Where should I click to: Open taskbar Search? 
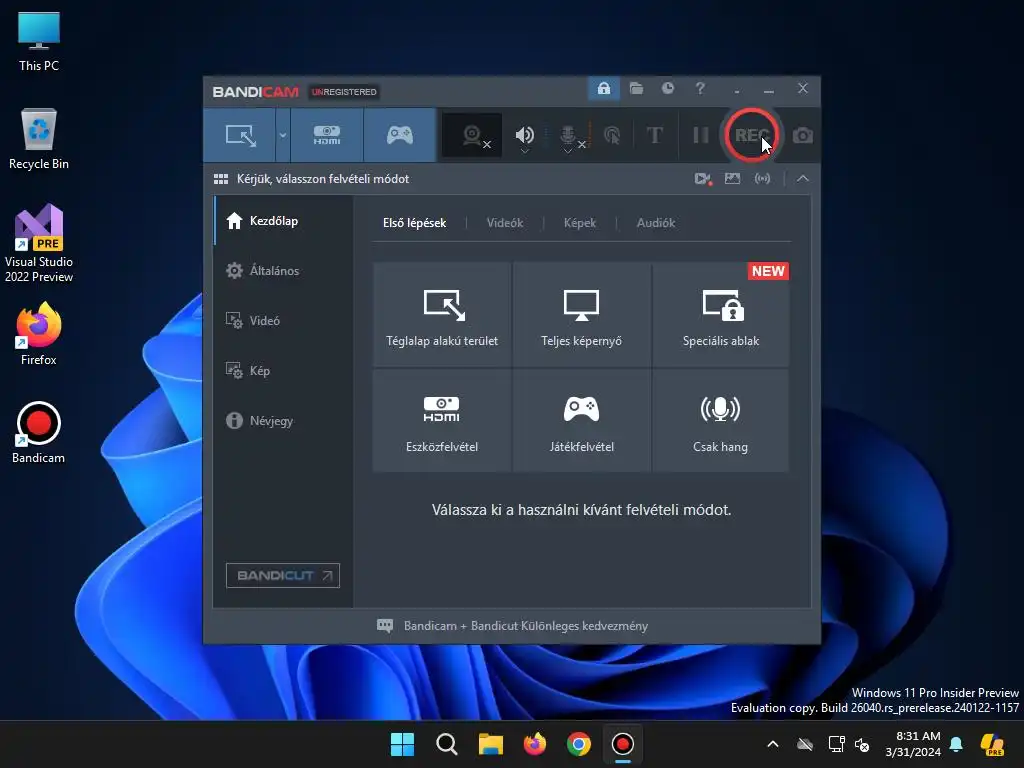click(x=447, y=744)
